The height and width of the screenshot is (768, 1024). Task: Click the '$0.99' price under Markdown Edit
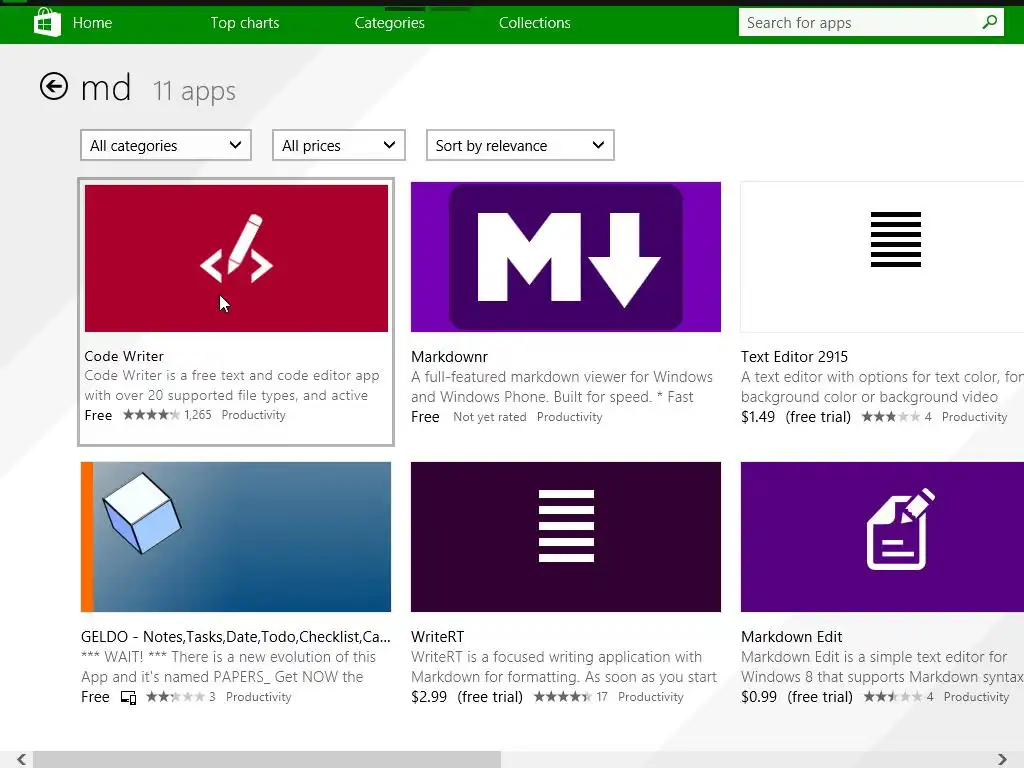(759, 697)
